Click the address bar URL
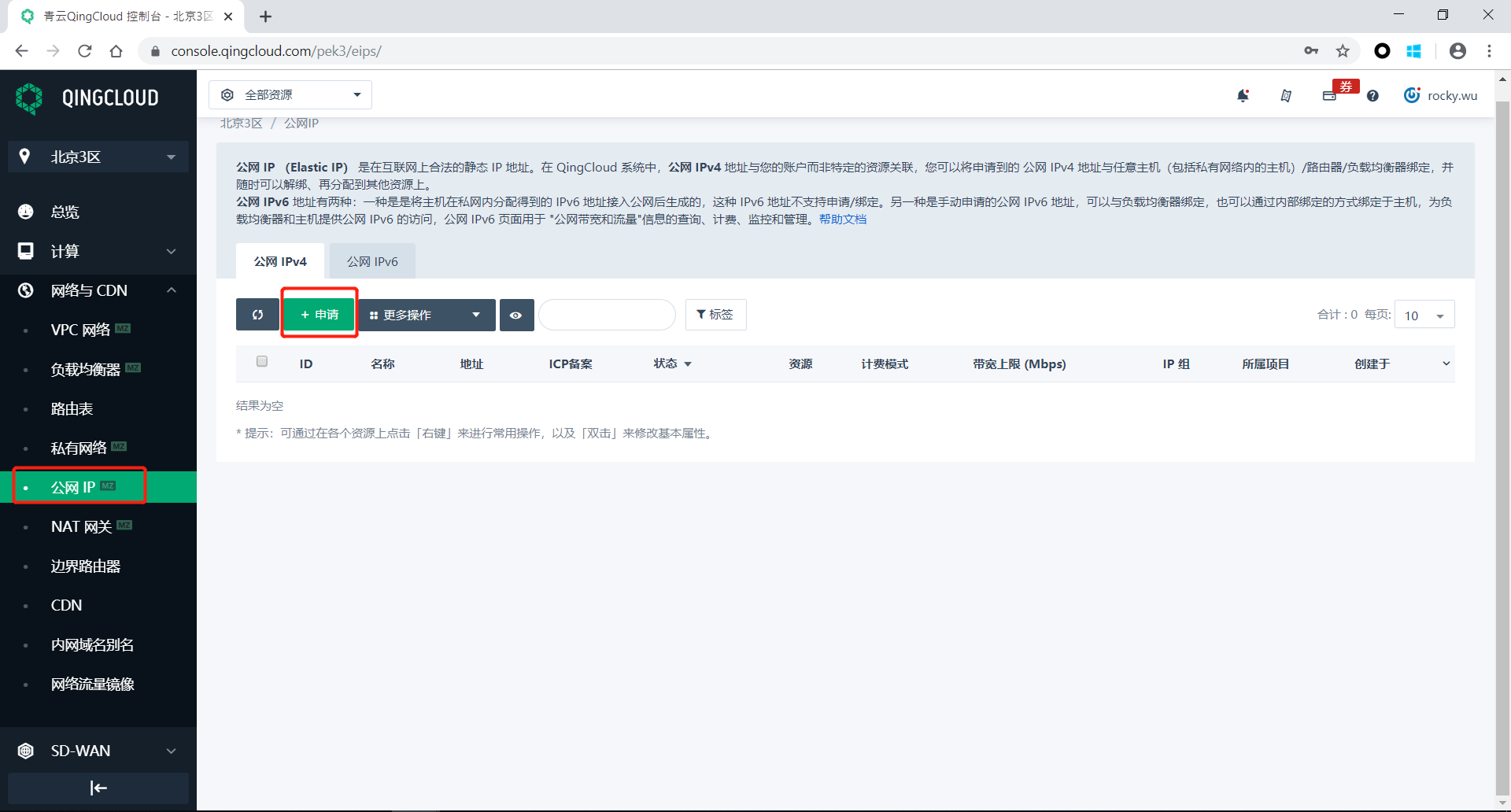 [276, 51]
